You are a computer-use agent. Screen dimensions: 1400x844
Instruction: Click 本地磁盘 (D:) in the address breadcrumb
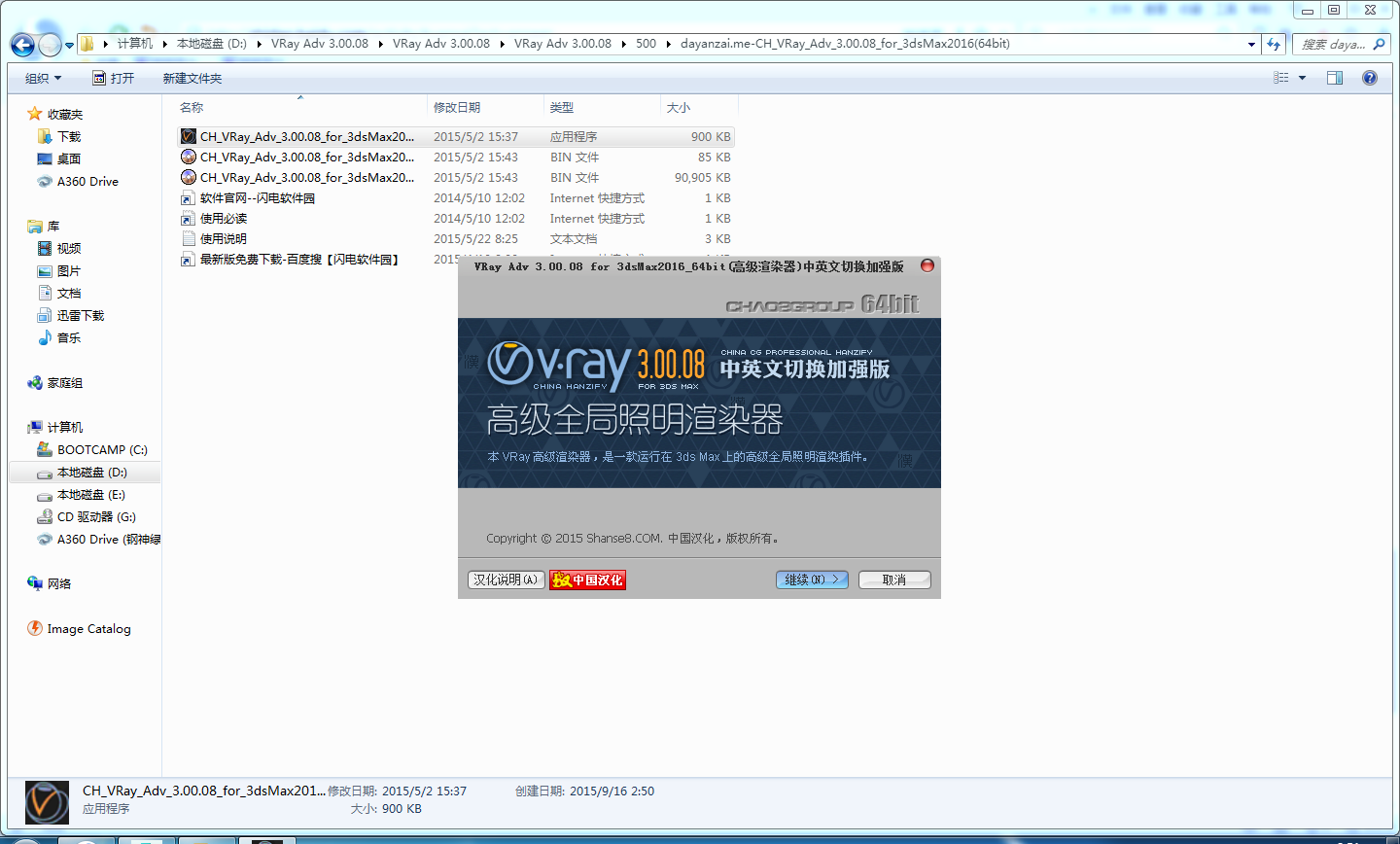click(x=211, y=44)
